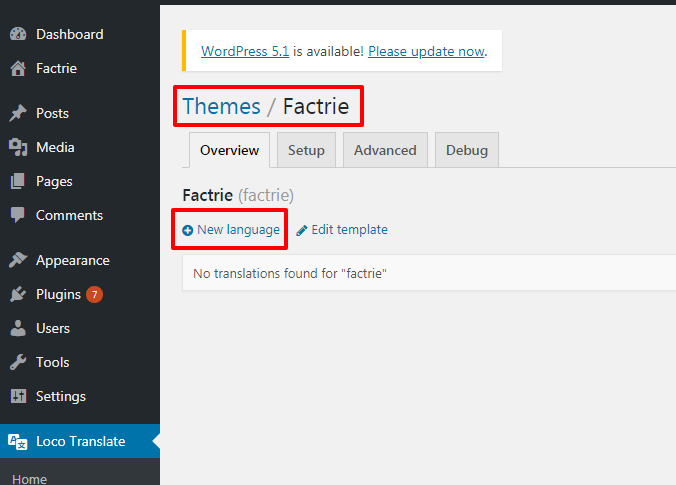Click the Posts pushpin icon
This screenshot has height=485, width=676.
point(17,113)
